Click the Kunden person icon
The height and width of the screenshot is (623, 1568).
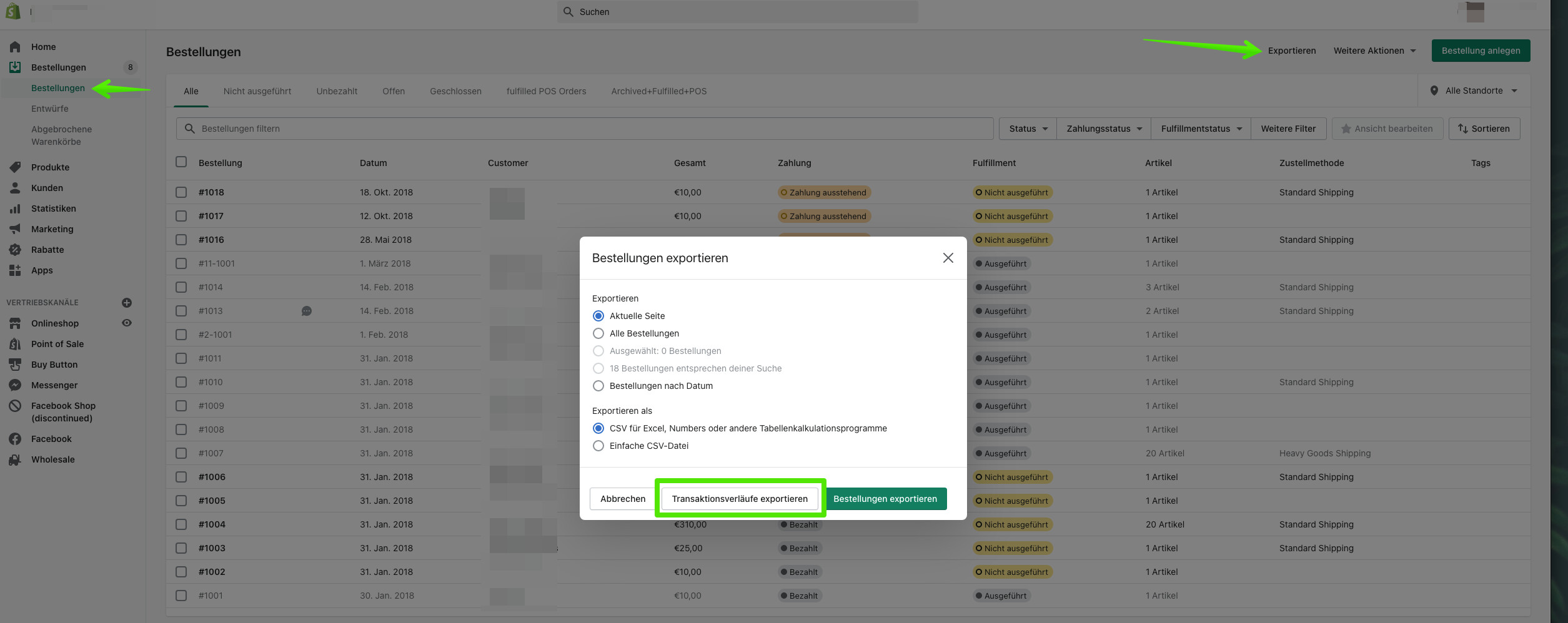click(x=15, y=188)
